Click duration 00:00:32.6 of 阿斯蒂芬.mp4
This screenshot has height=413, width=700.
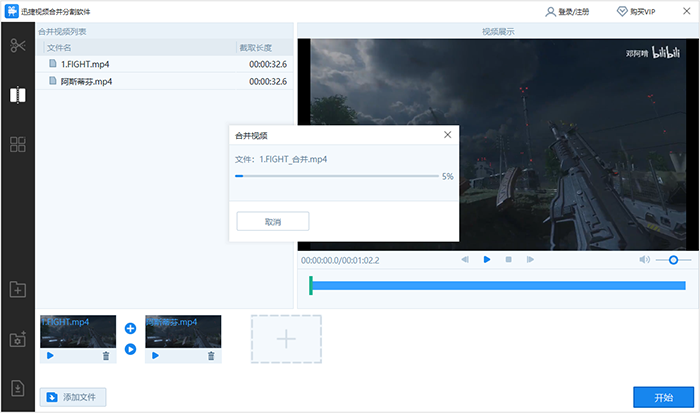268,81
